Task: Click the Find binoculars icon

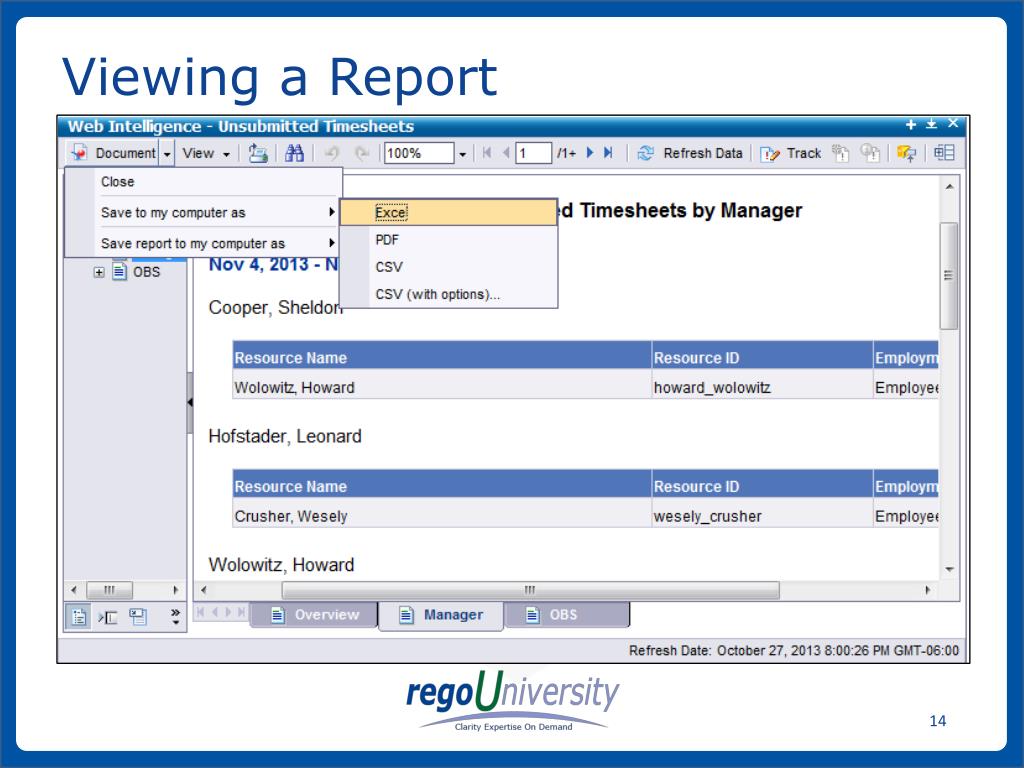Action: coord(295,153)
